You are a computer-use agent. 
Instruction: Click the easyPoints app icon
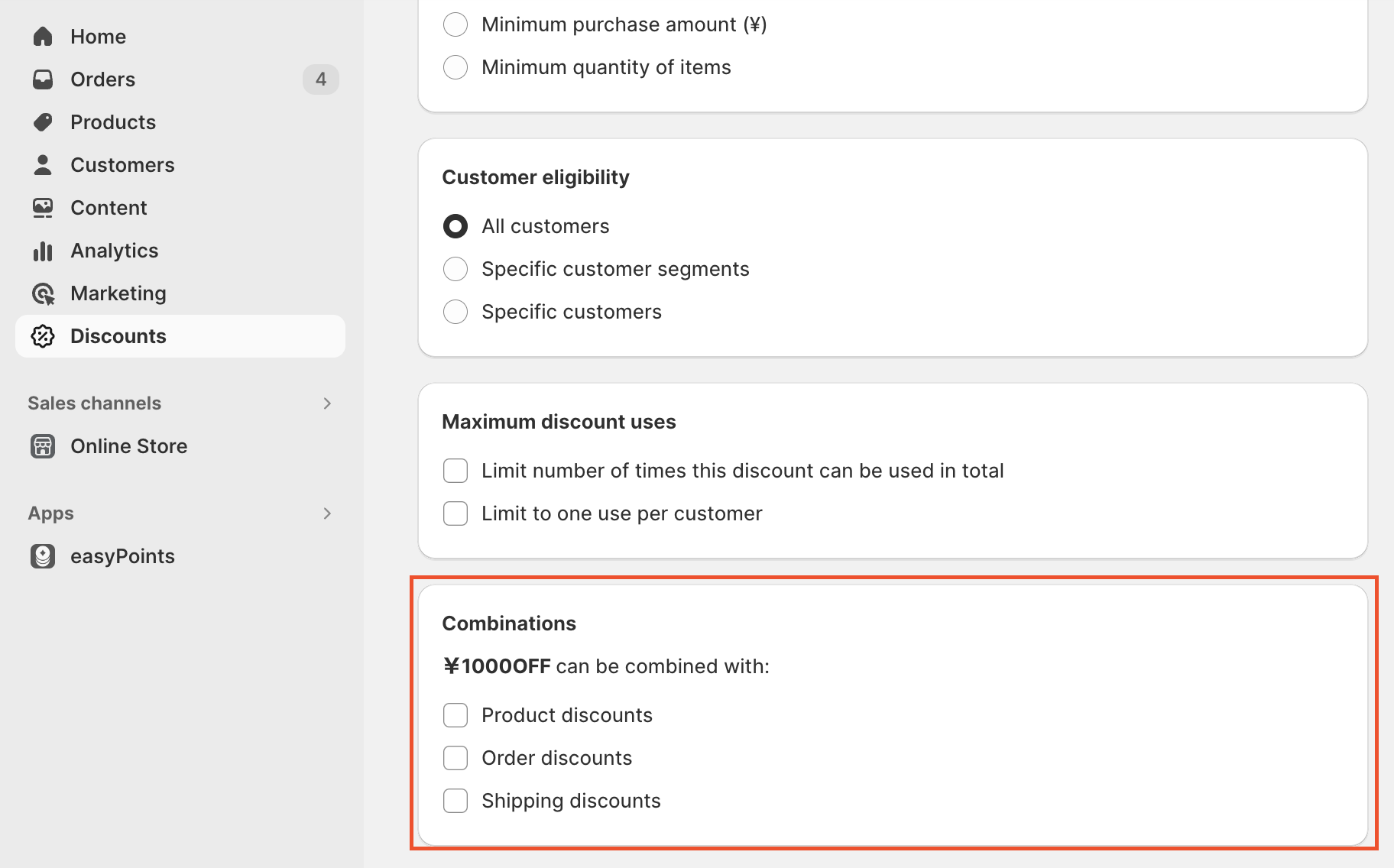point(43,556)
